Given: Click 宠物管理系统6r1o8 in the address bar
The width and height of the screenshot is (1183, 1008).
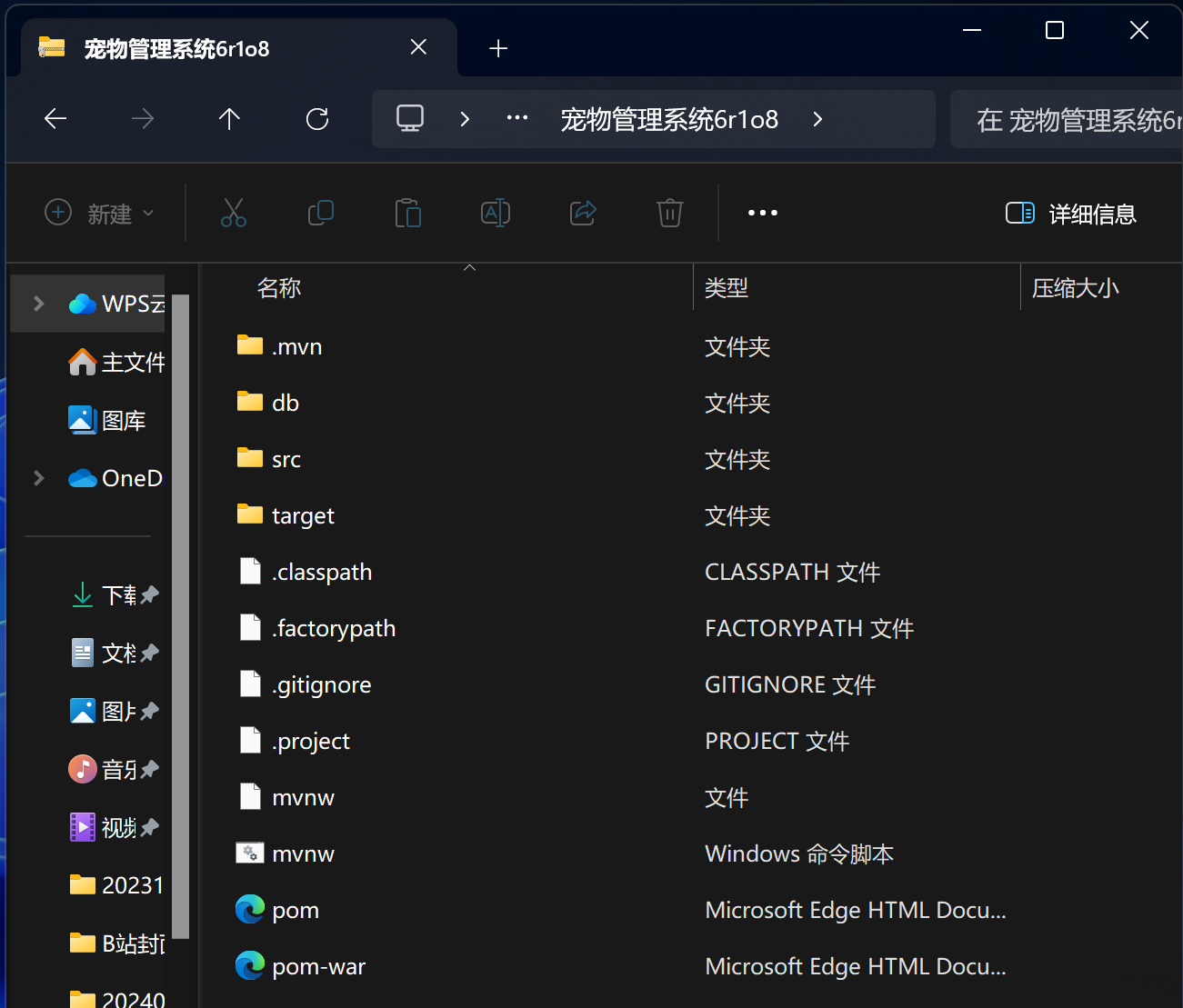Looking at the screenshot, I should tap(669, 119).
